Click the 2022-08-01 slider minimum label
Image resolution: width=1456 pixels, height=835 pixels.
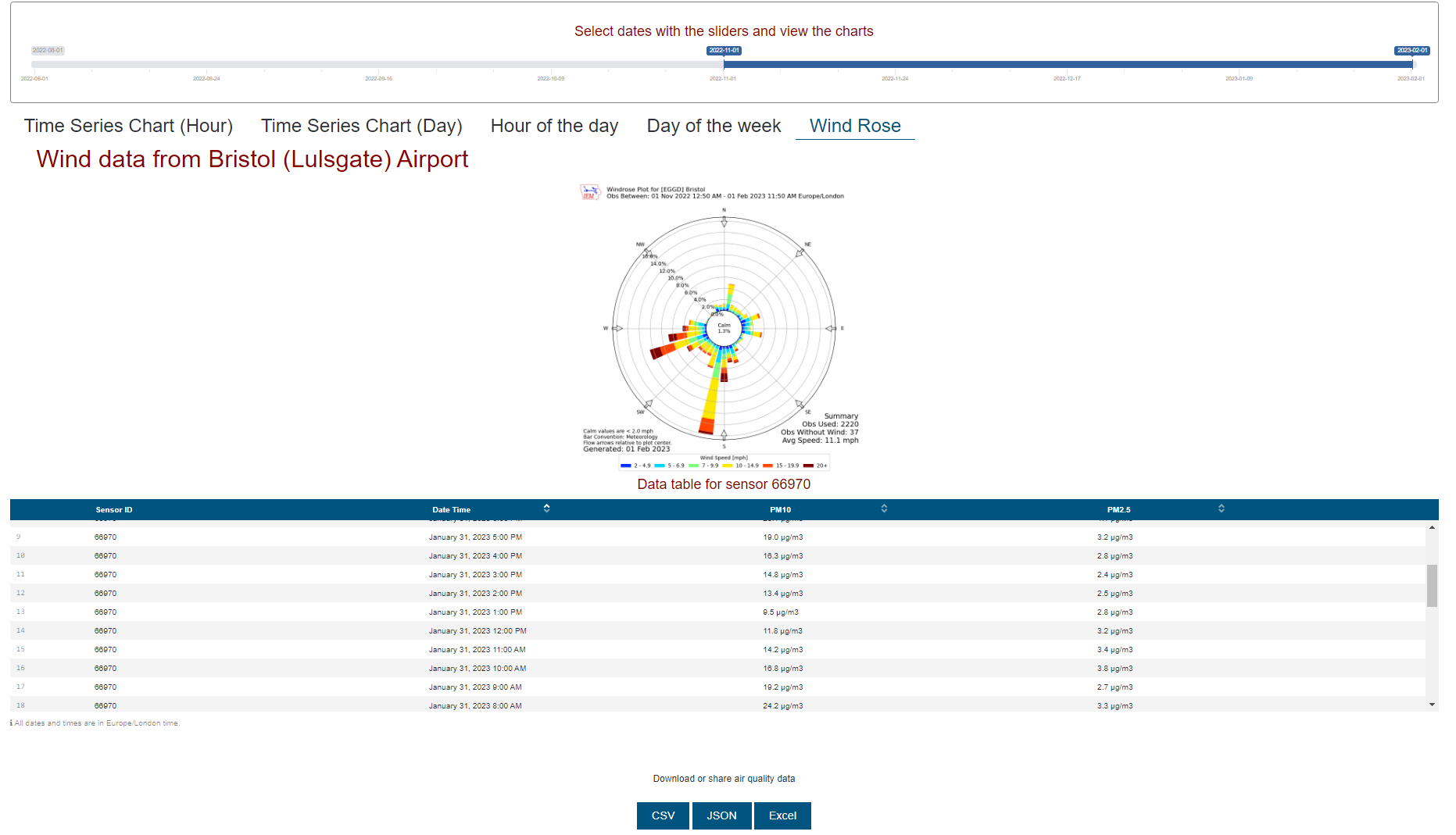point(48,51)
